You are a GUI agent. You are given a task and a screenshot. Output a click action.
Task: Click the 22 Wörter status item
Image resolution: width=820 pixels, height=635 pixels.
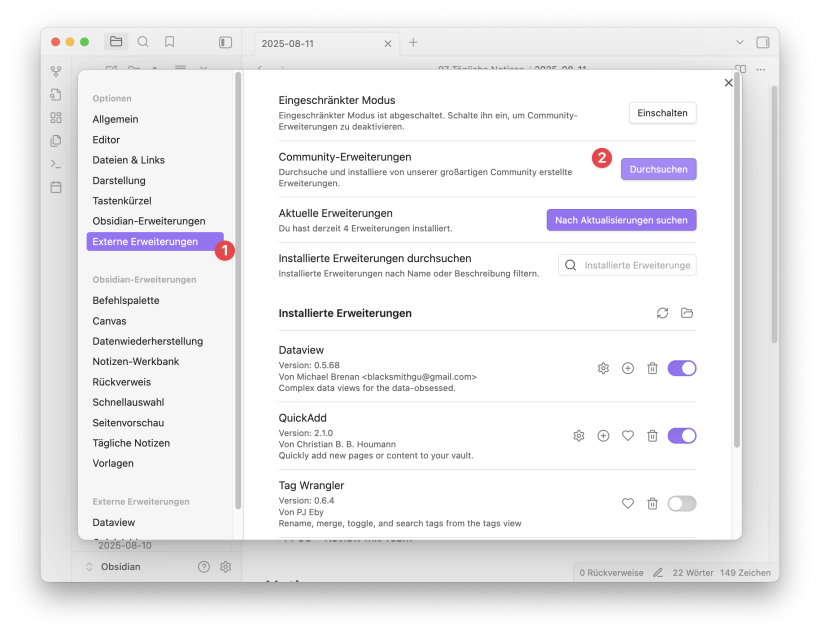(x=693, y=573)
